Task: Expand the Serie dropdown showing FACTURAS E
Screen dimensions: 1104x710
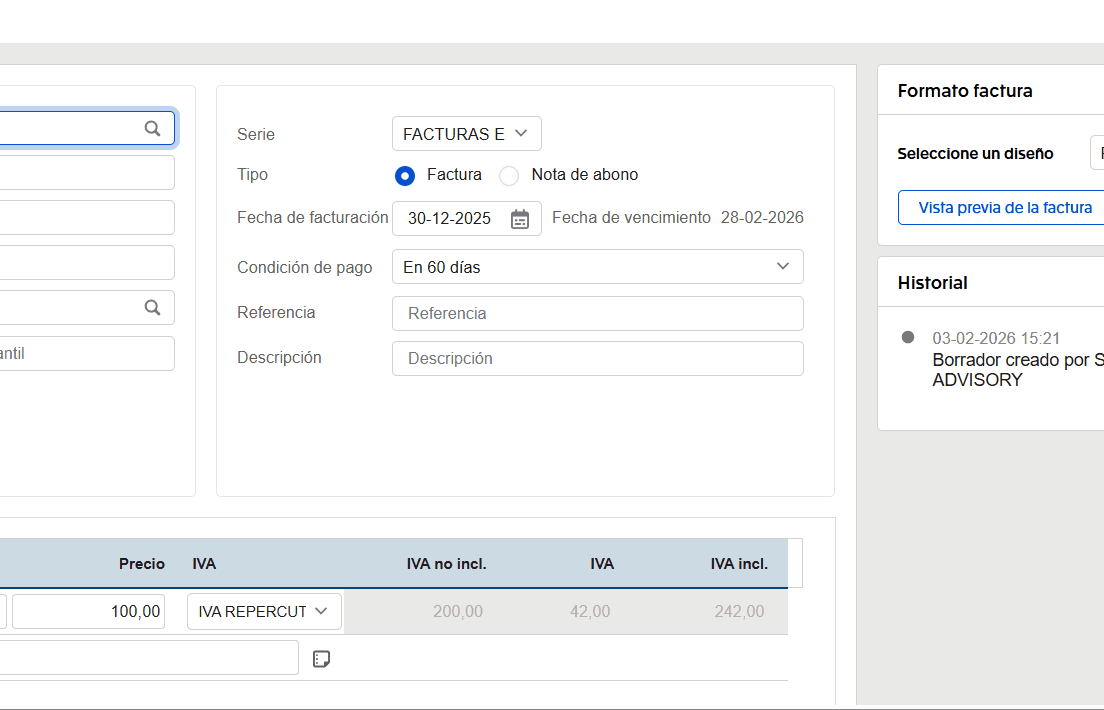Action: click(466, 134)
